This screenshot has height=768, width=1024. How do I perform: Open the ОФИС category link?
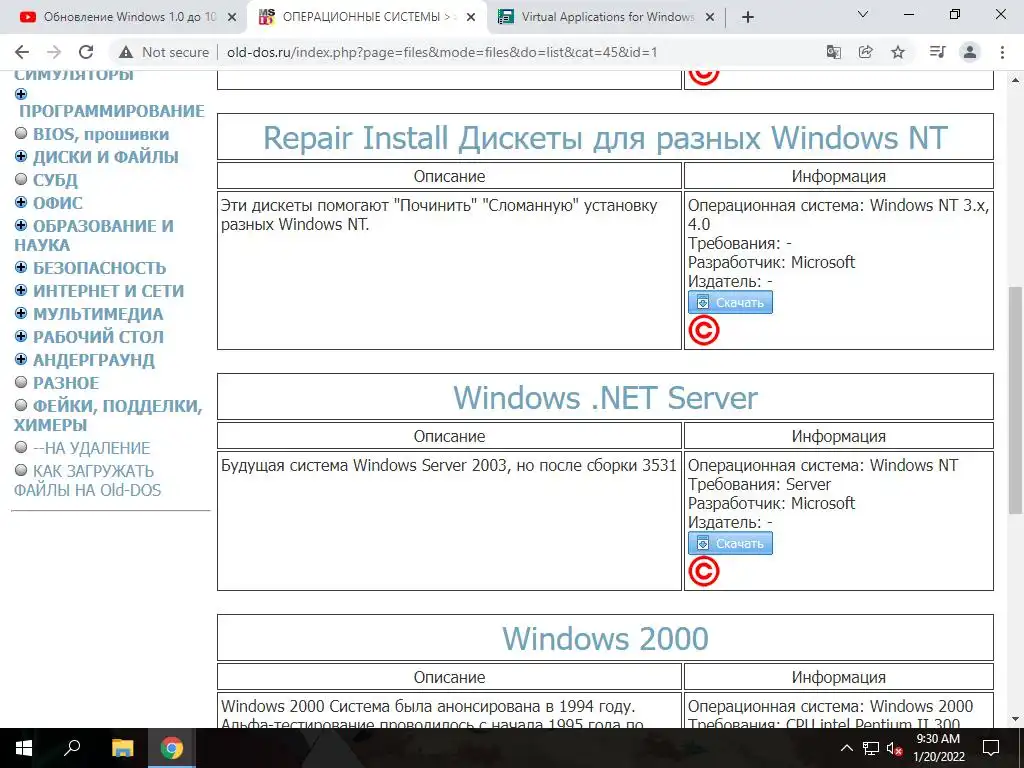click(x=58, y=203)
